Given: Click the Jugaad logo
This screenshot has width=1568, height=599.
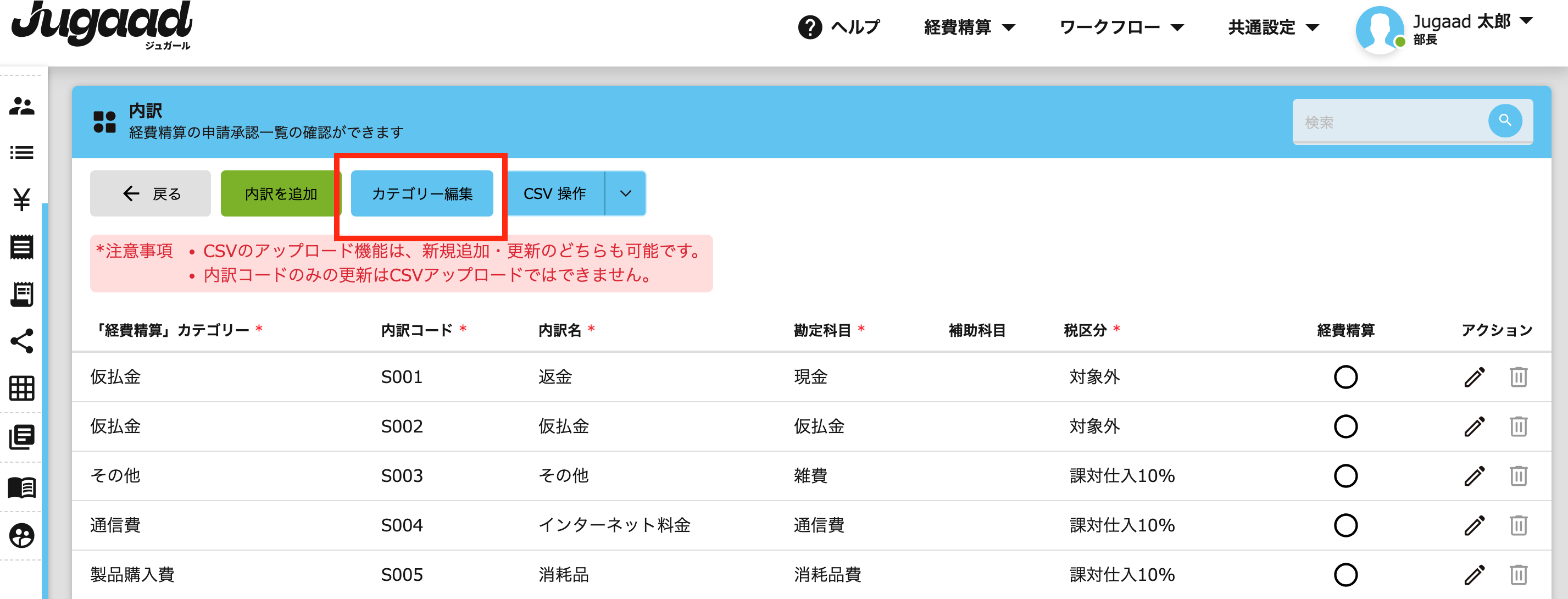Looking at the screenshot, I should pos(102,26).
